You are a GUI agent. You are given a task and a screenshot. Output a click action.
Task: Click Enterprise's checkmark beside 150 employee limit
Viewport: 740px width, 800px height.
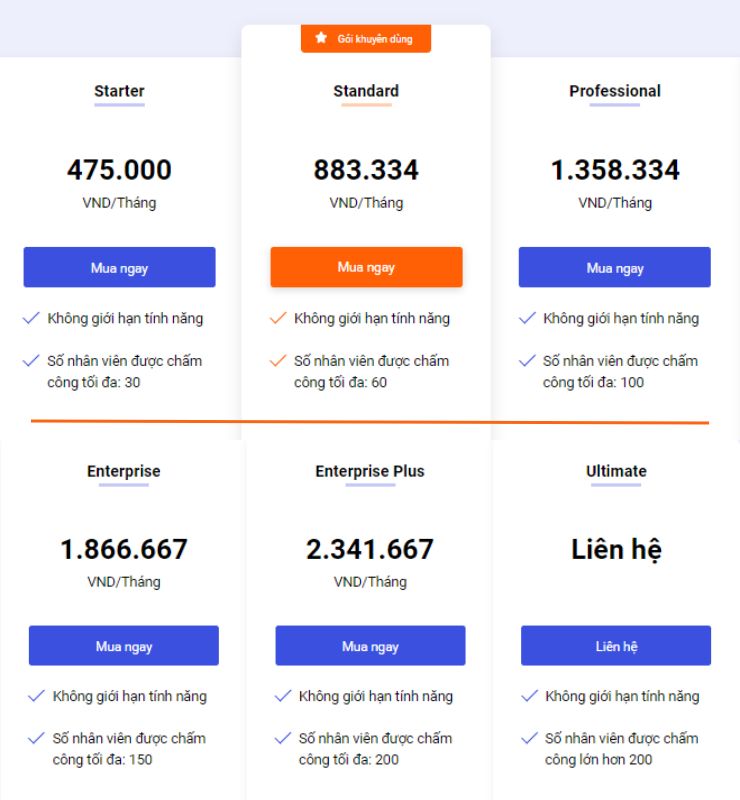coord(36,738)
